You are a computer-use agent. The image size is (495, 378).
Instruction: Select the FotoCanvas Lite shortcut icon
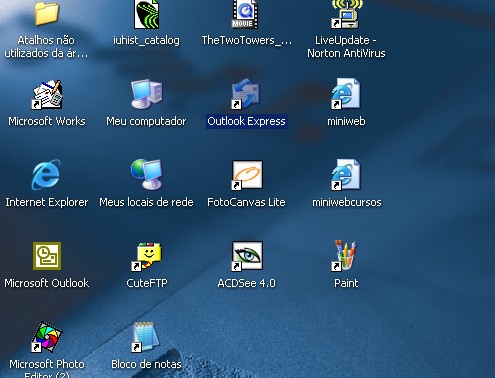tap(247, 175)
